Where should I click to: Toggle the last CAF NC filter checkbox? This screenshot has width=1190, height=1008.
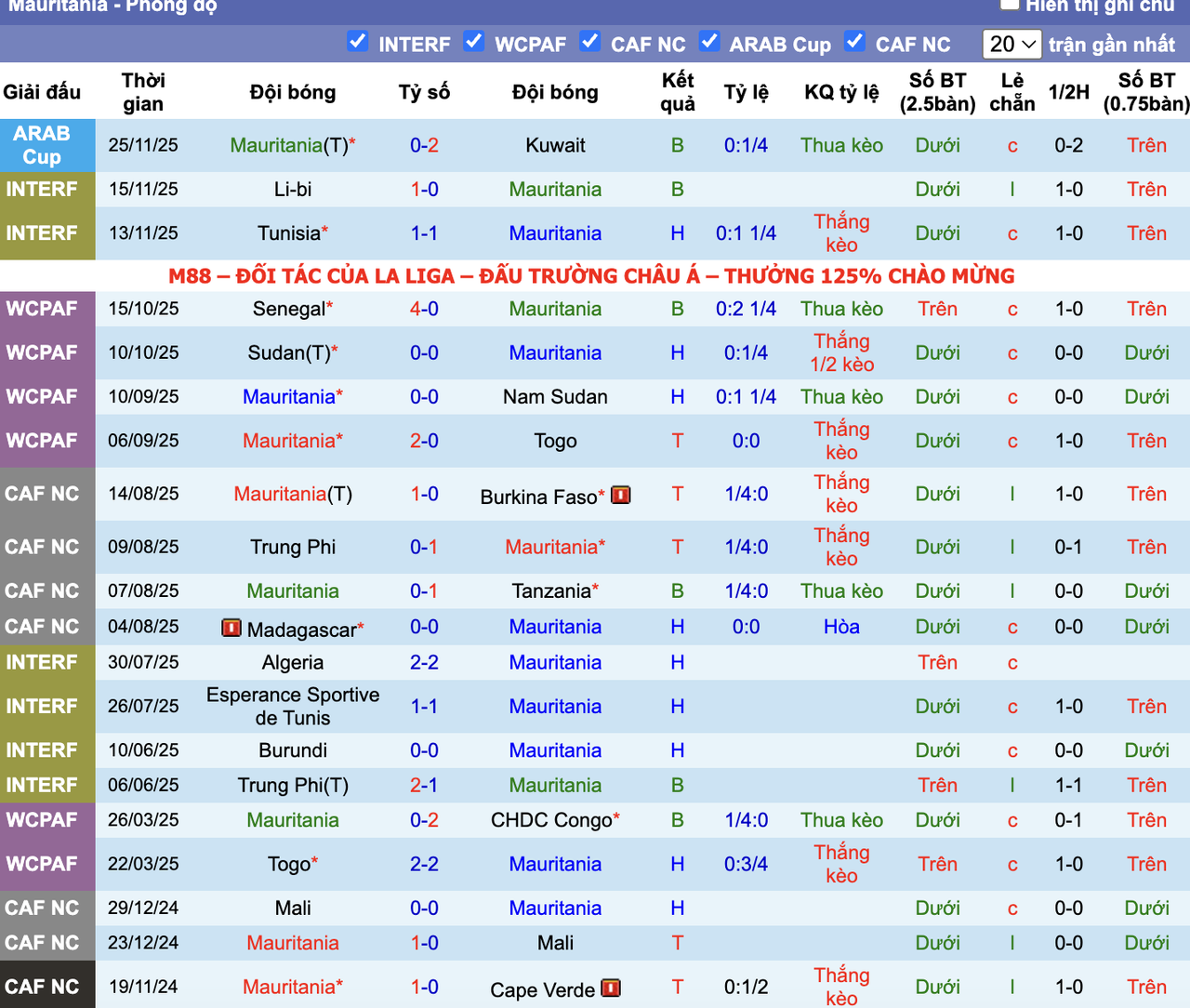[x=854, y=42]
